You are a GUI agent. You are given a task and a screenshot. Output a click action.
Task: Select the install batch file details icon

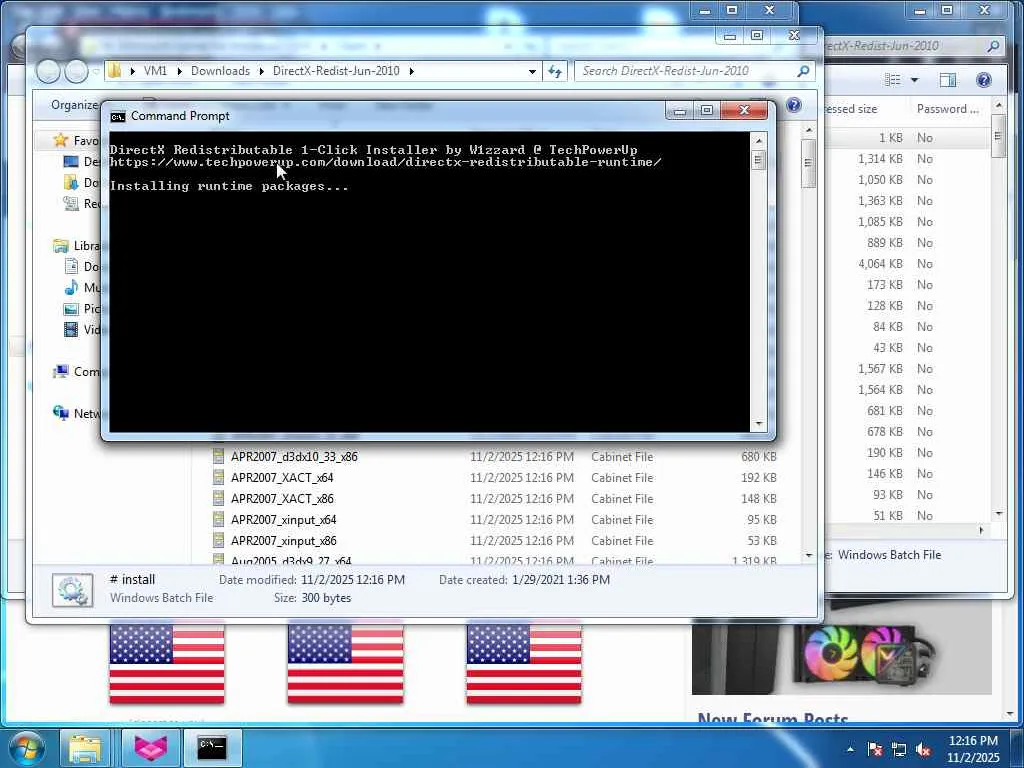(72, 590)
